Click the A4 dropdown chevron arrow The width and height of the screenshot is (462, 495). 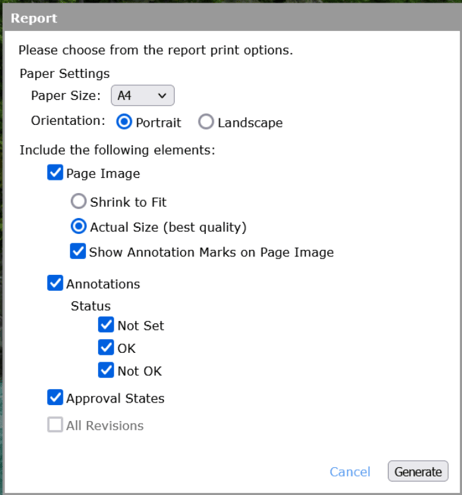coord(162,96)
